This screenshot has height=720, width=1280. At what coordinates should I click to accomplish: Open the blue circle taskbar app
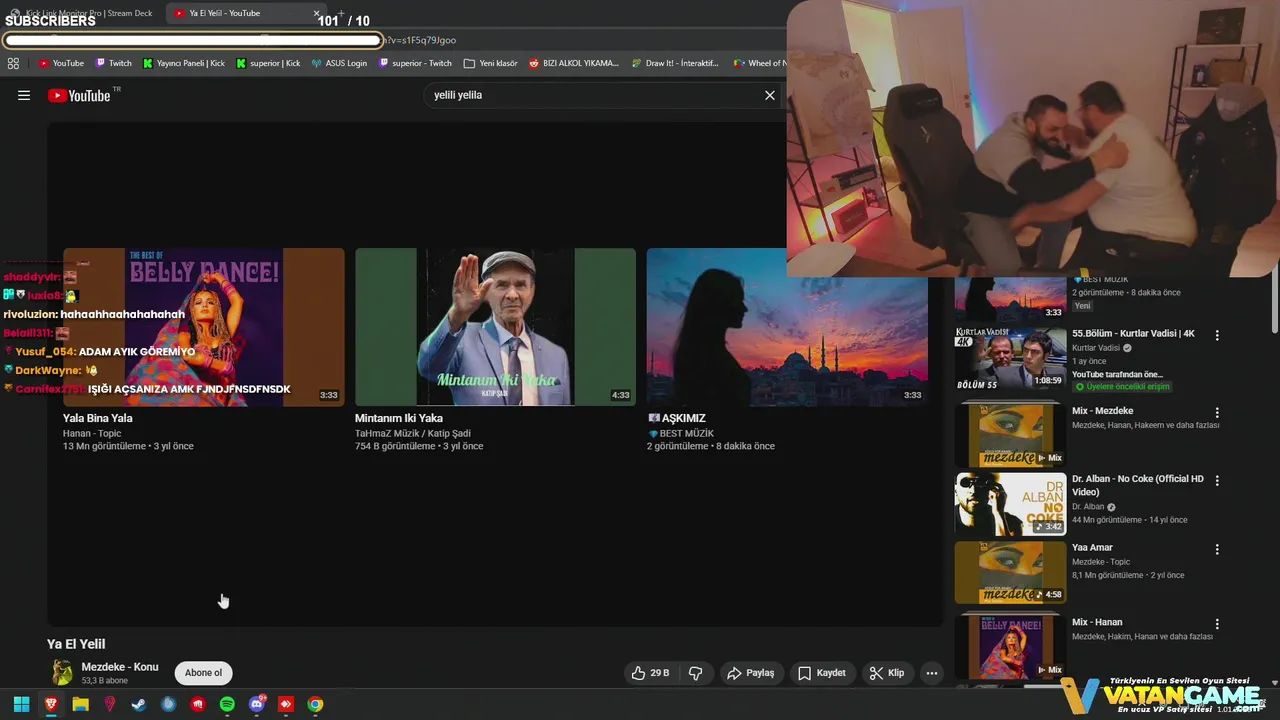pos(168,704)
